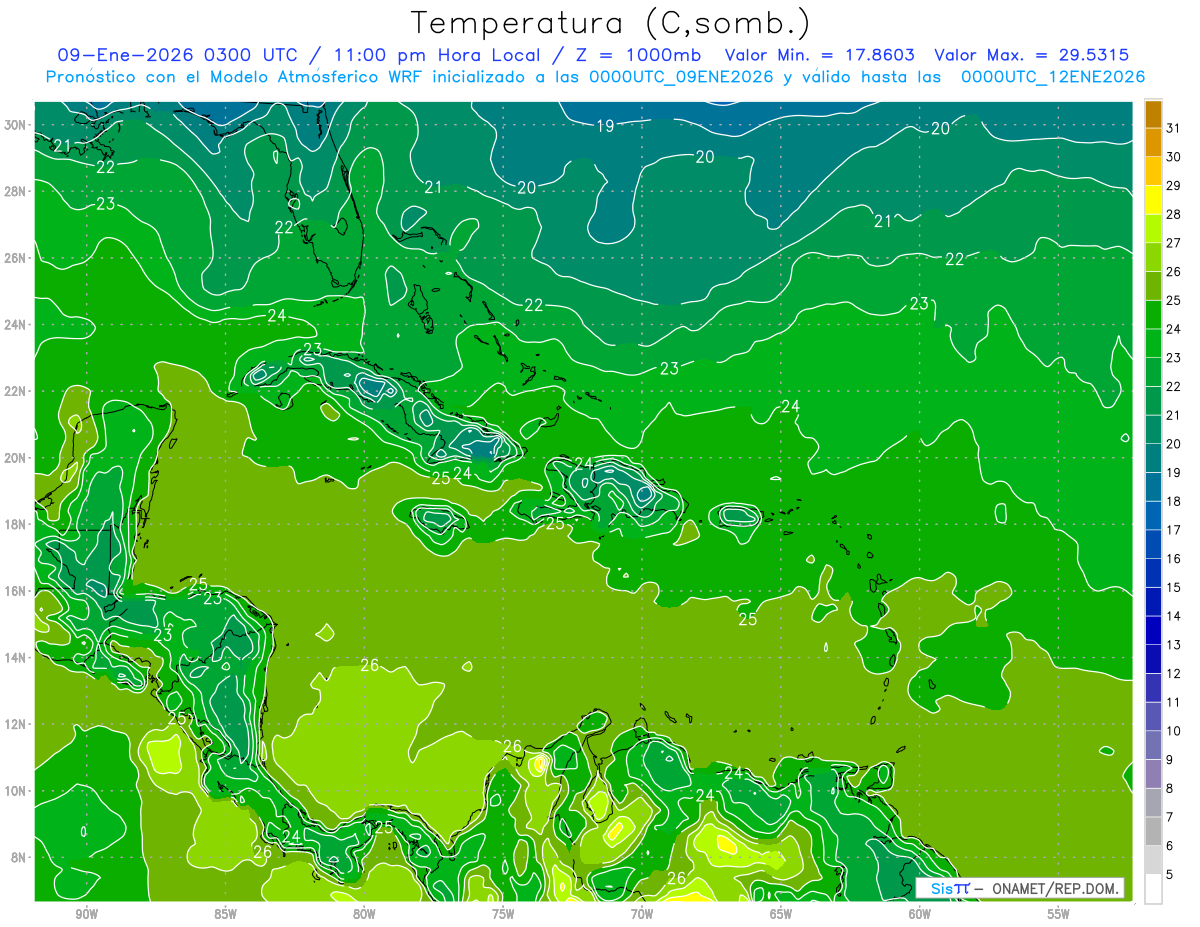Click the '20N' latitude label

[x=17, y=458]
